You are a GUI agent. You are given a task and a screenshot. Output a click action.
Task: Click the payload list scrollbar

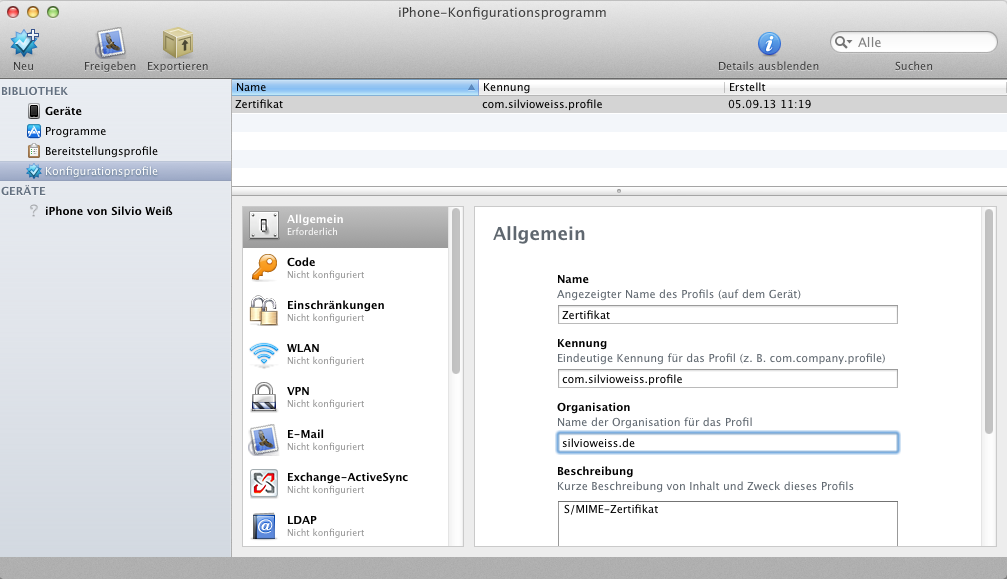coord(456,291)
